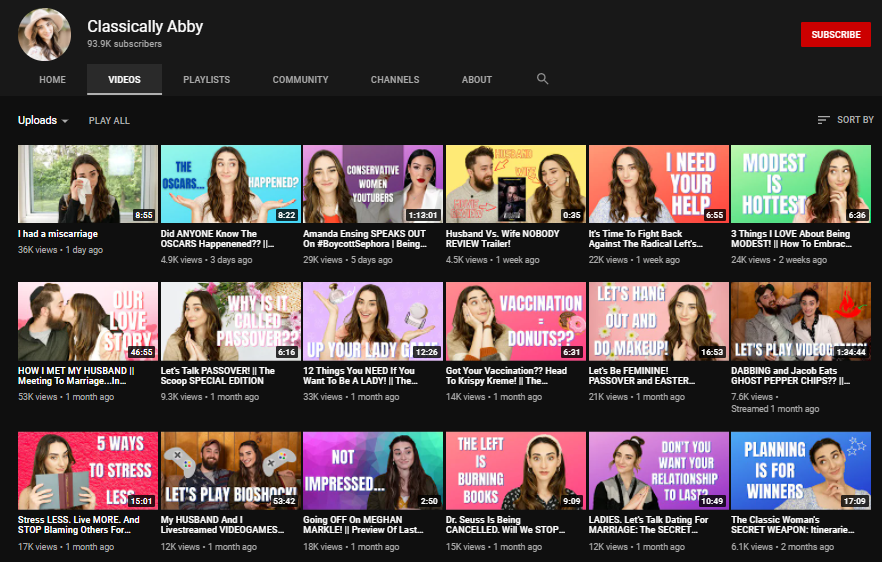Click 'Don't You Want Your Relationship To Last' thumbnail

click(x=659, y=471)
